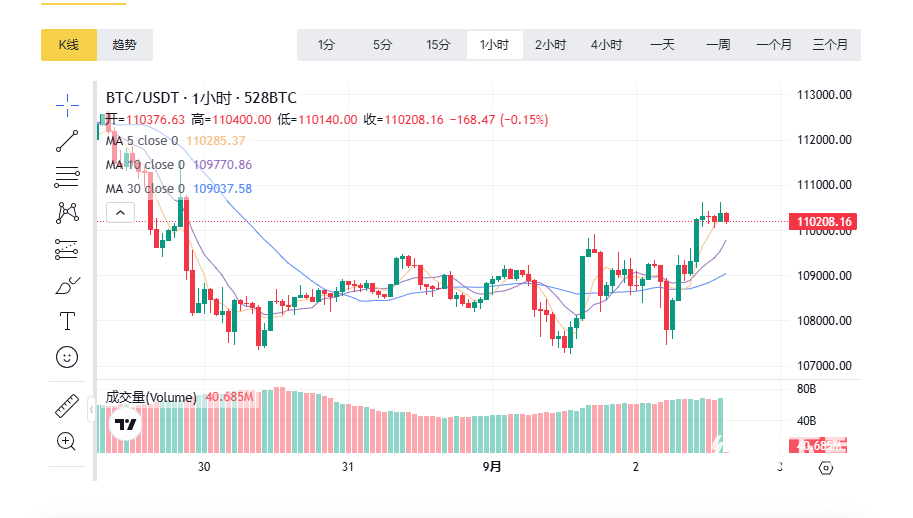The height and width of the screenshot is (518, 913).
Task: Switch to the K线 chart tab
Action: (x=68, y=45)
